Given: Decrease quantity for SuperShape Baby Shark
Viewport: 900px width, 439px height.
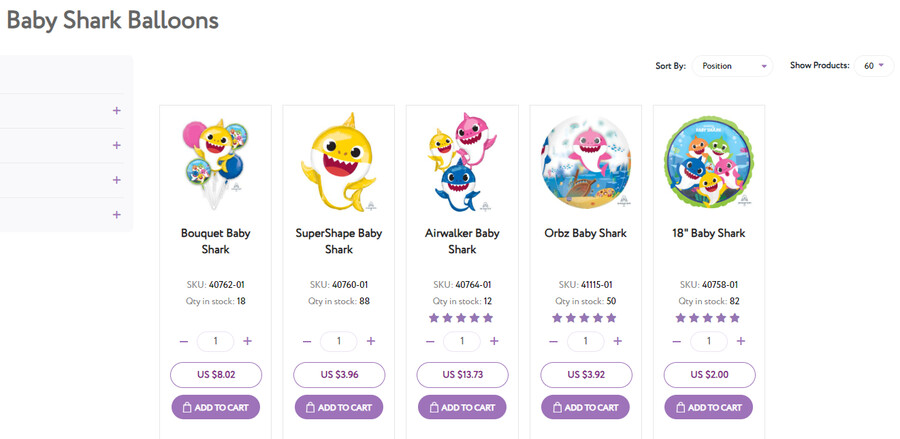Looking at the screenshot, I should coord(307,341).
